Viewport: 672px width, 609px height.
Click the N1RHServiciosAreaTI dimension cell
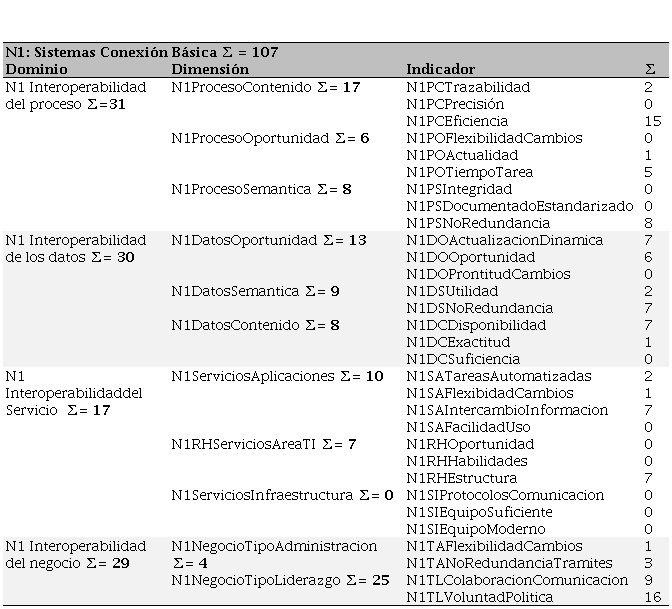[x=264, y=444]
